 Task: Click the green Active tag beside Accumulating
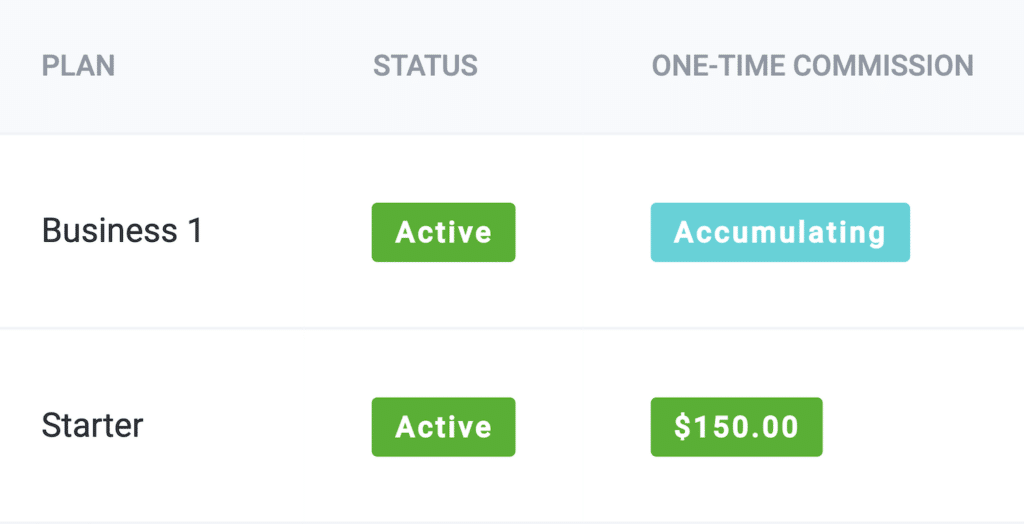(443, 232)
